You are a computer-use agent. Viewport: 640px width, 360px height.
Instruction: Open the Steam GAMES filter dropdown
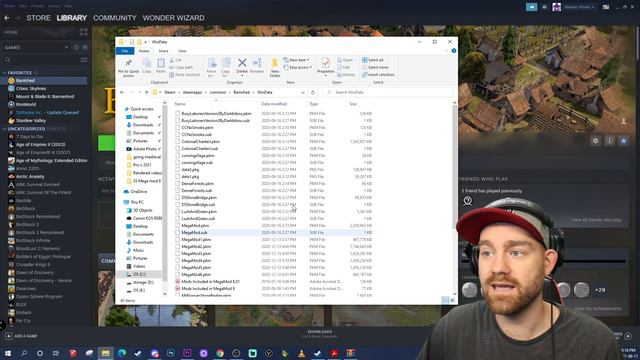[66, 47]
